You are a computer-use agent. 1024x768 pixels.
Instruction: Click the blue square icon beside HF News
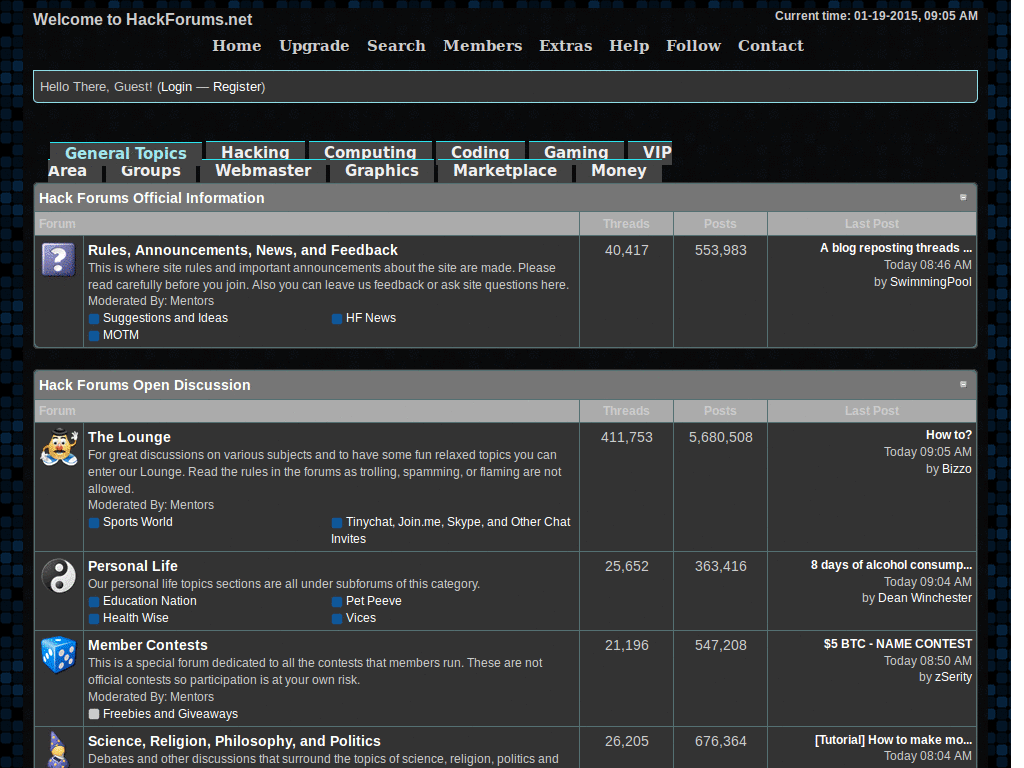point(337,319)
